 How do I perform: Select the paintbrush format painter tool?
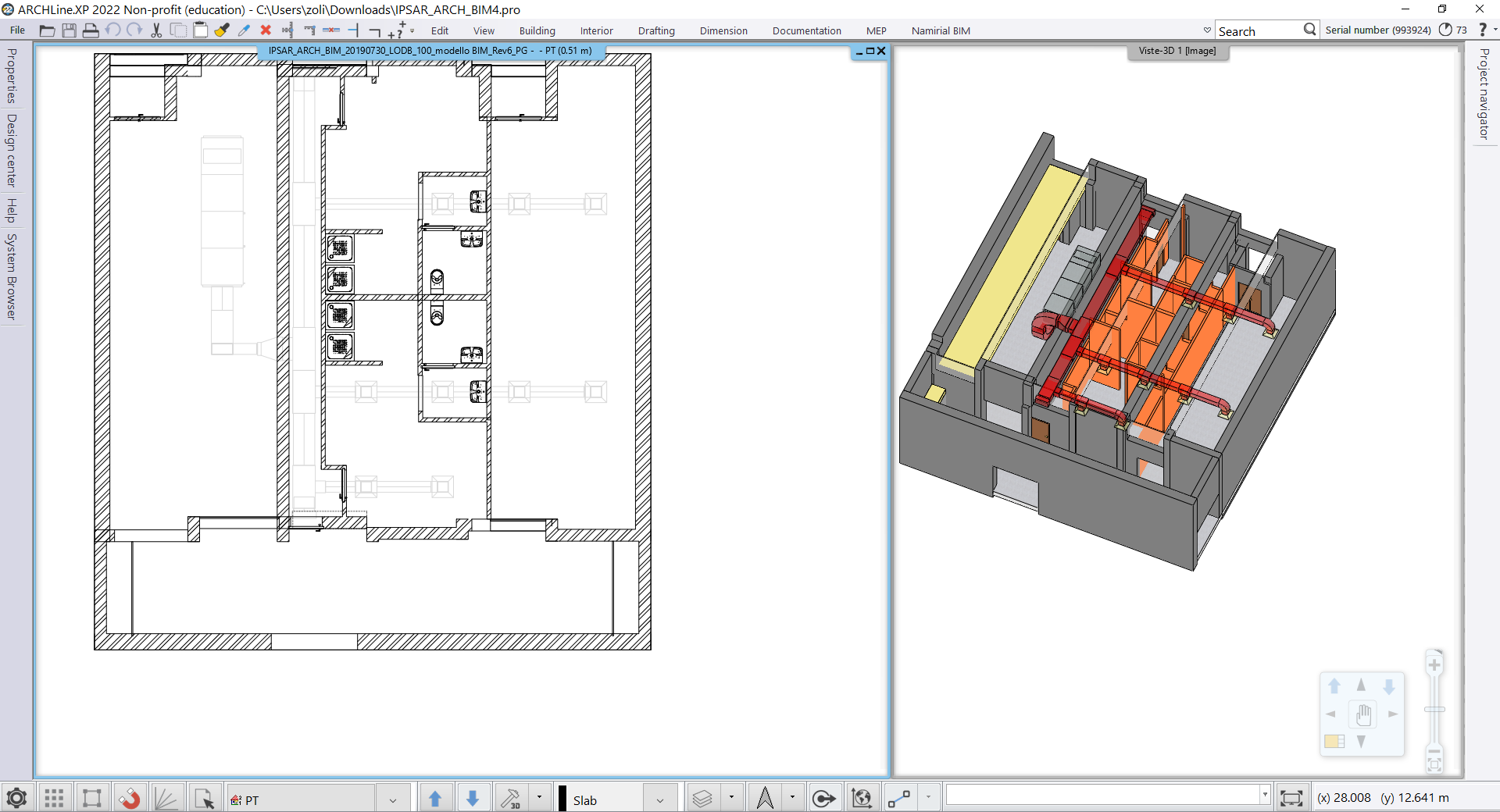(x=222, y=30)
